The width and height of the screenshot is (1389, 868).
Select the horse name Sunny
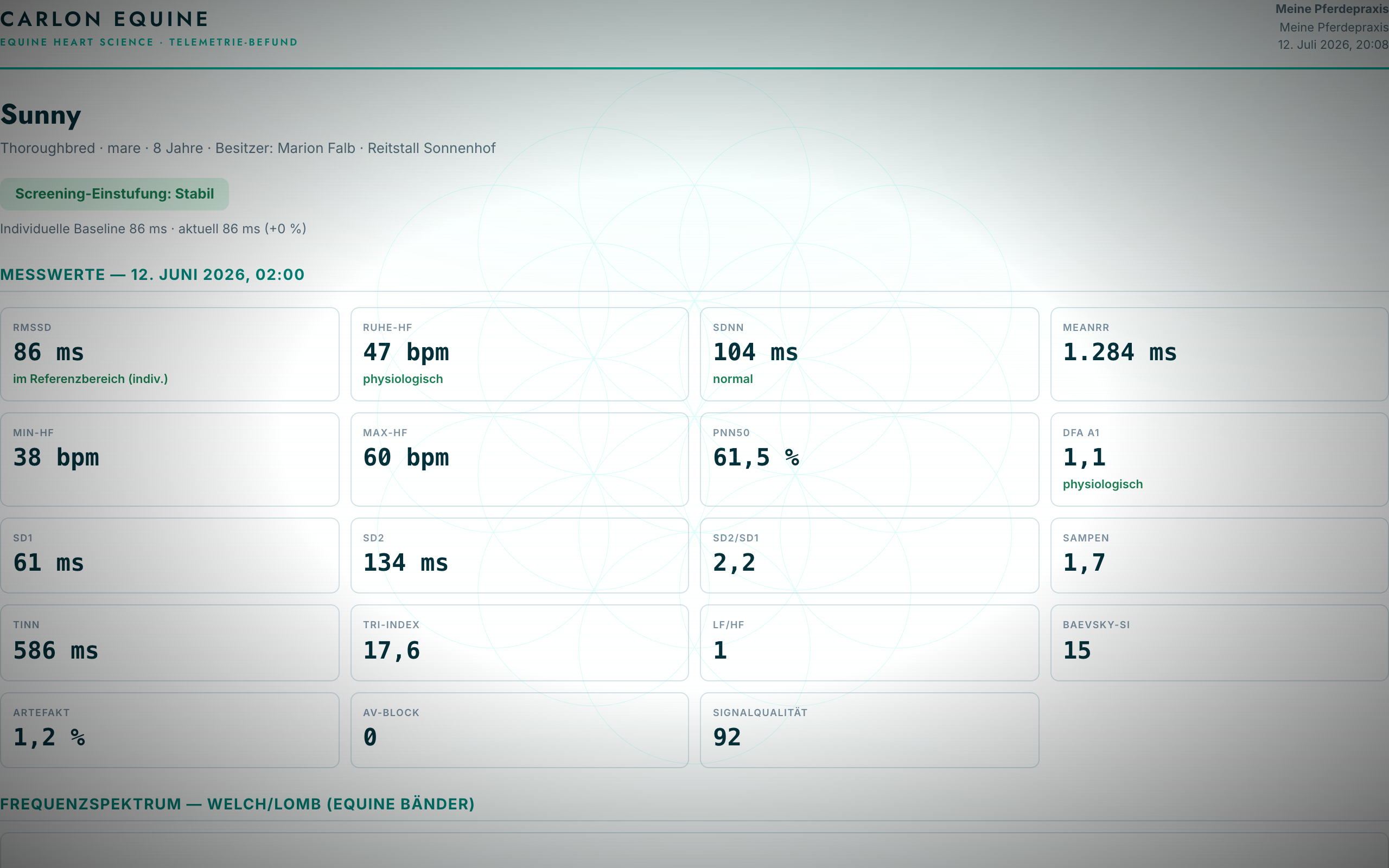41,115
